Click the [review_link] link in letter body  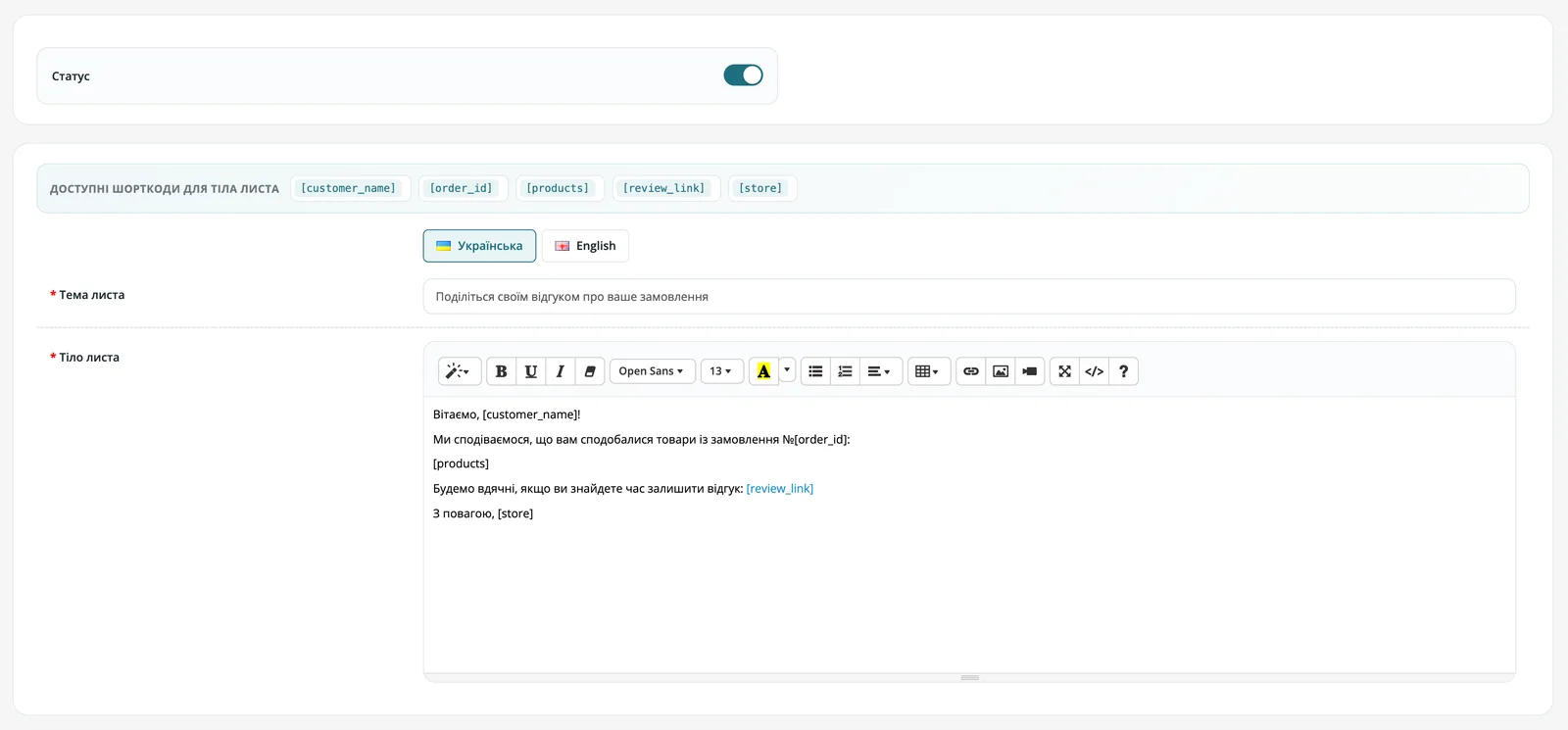click(780, 489)
